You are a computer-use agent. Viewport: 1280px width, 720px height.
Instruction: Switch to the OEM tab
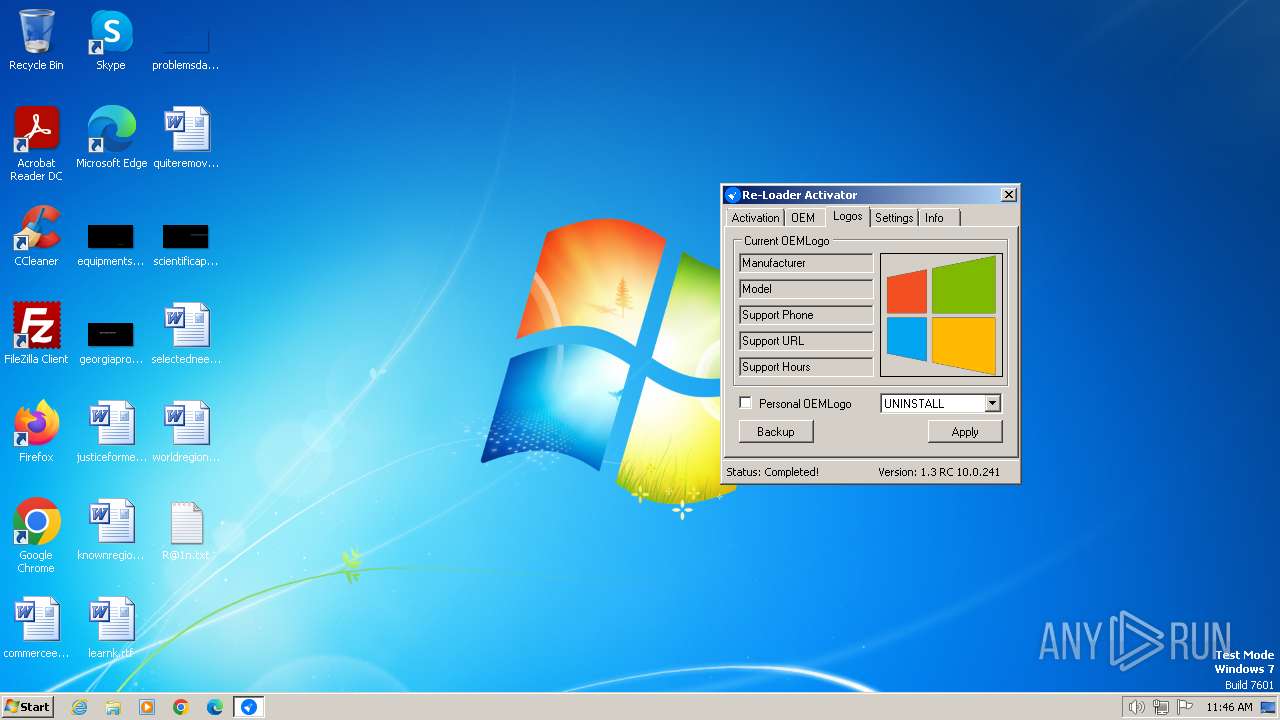click(803, 218)
